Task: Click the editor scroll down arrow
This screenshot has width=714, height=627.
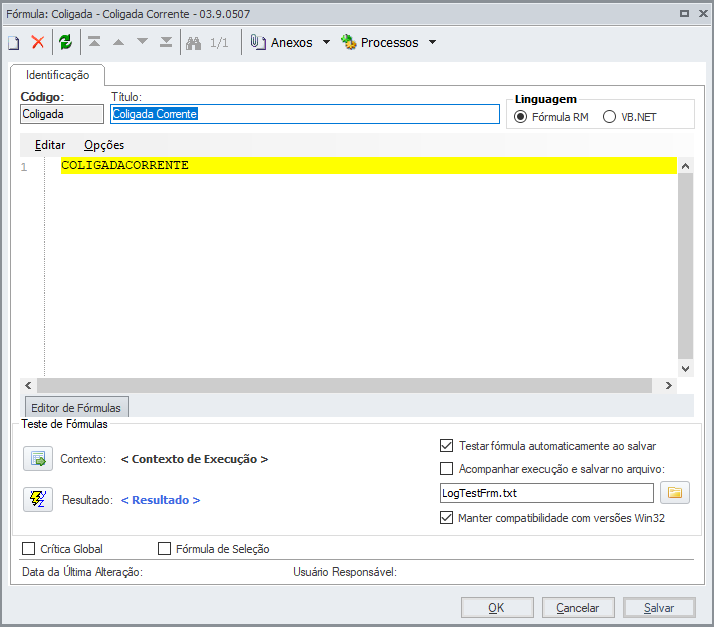Action: tap(685, 368)
